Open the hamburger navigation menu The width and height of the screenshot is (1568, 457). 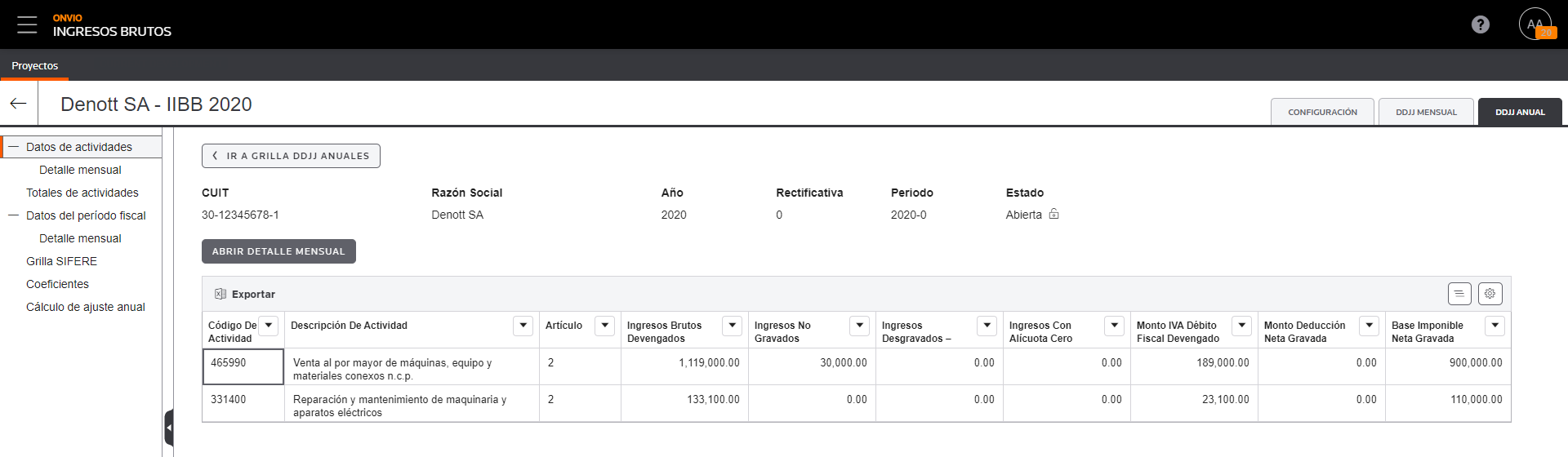click(x=27, y=24)
